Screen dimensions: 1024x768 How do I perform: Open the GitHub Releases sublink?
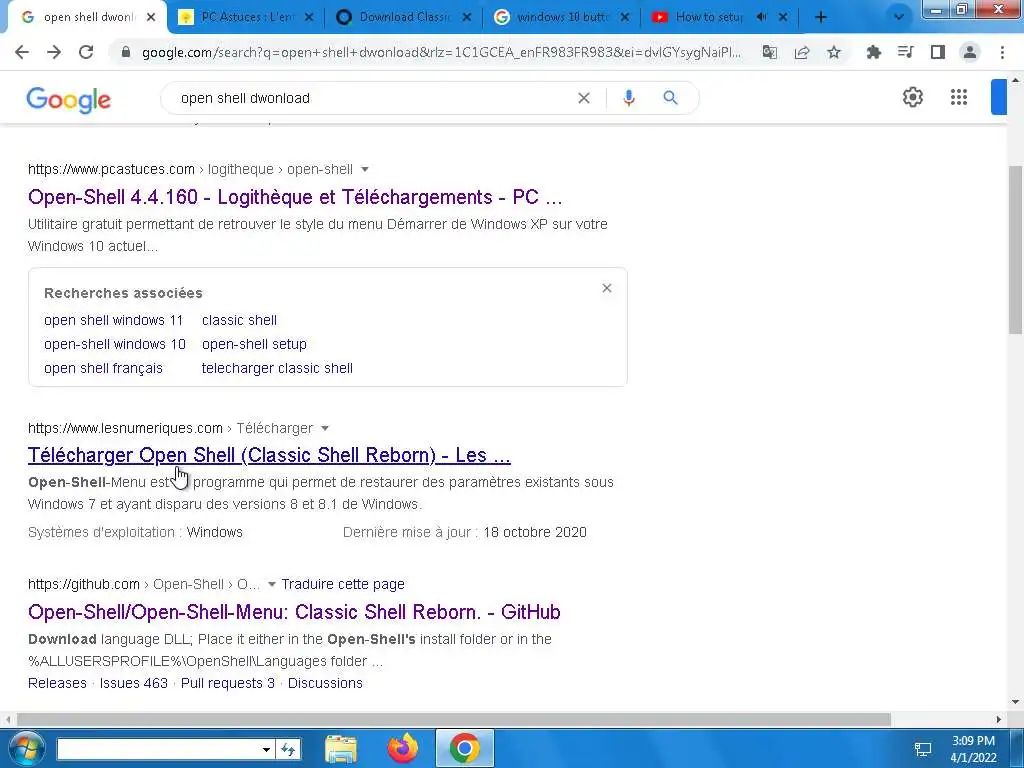(x=57, y=683)
